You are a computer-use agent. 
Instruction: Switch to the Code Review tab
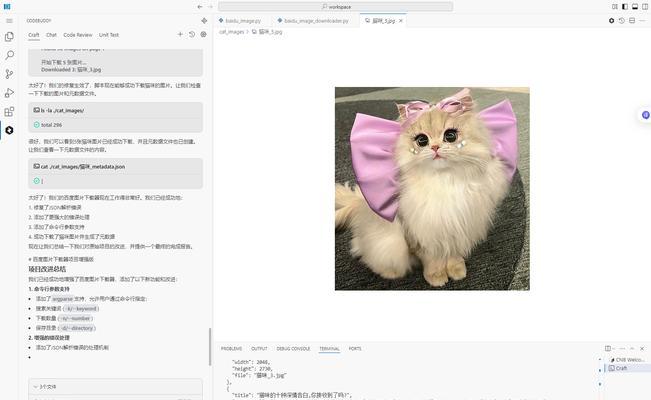78,35
